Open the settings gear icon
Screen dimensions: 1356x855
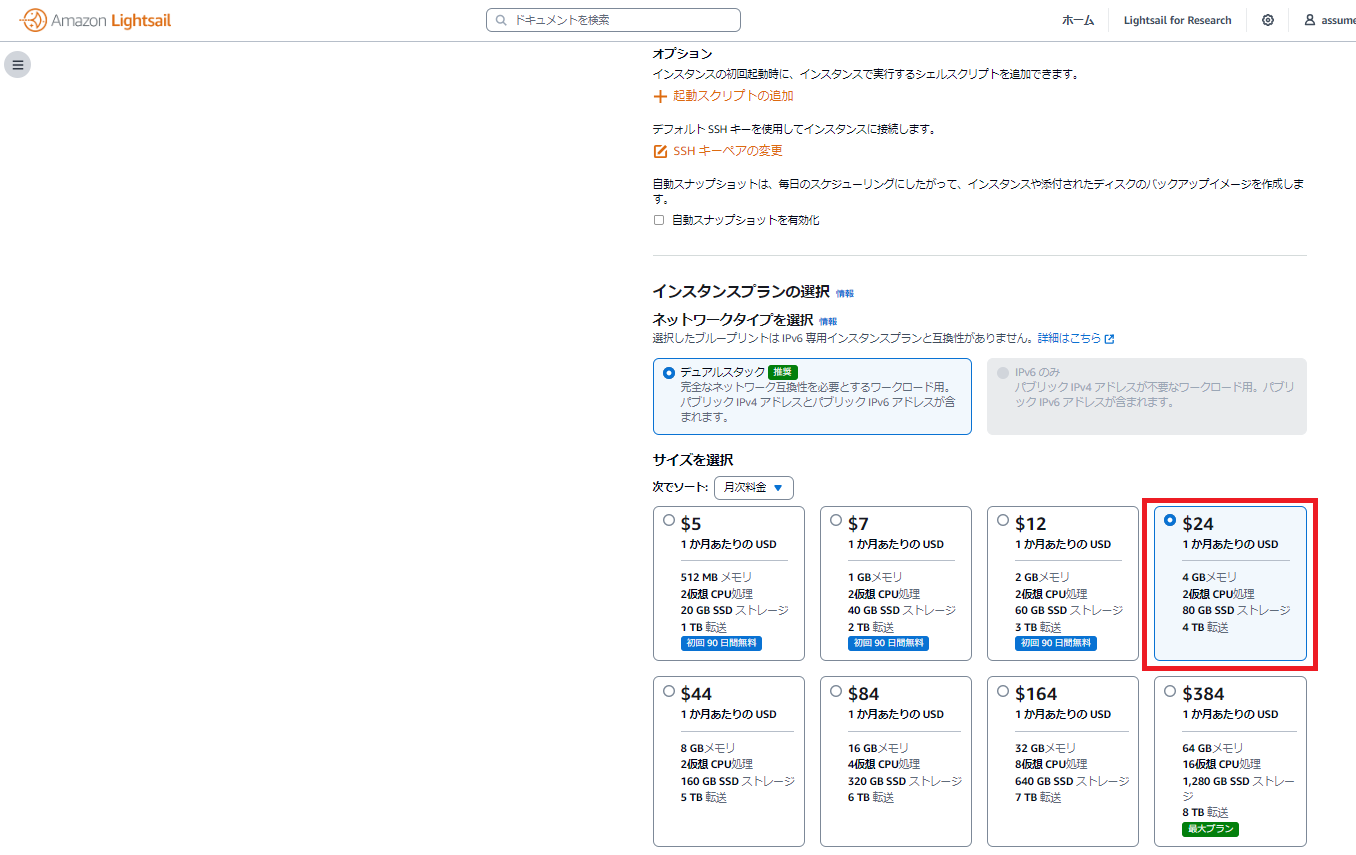coord(1268,20)
